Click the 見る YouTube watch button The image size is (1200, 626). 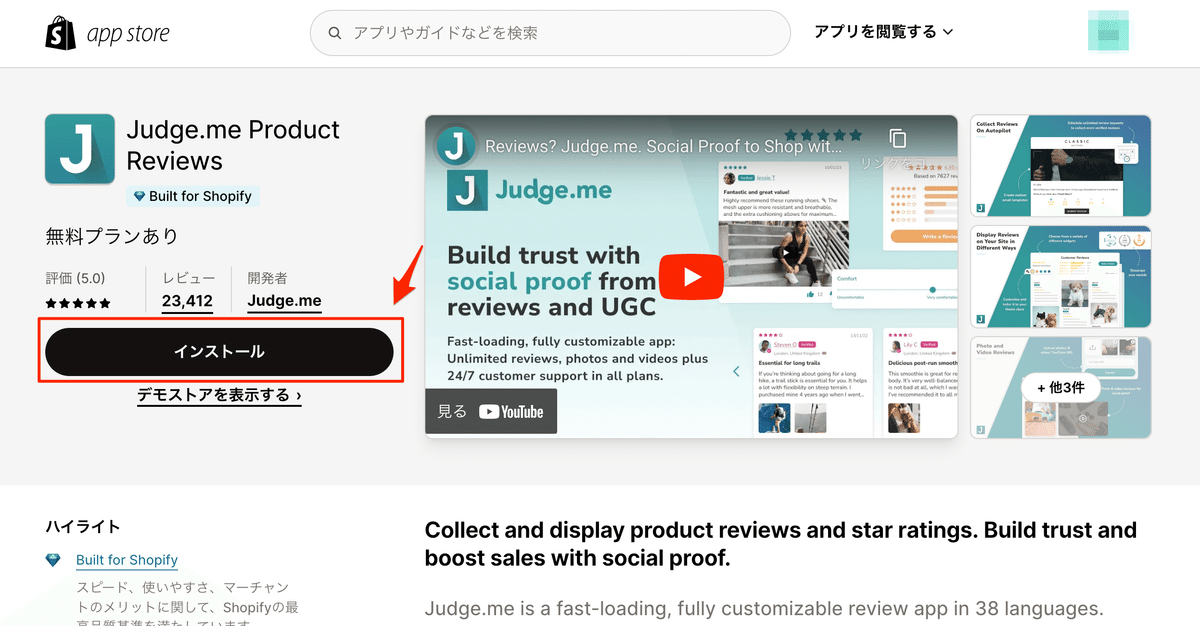pos(491,411)
